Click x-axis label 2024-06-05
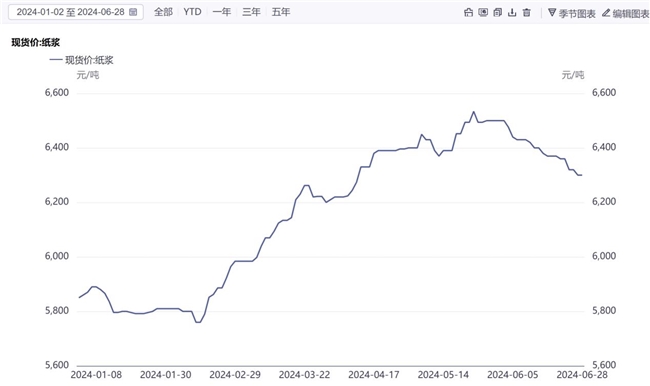650x386 pixels. click(x=513, y=375)
